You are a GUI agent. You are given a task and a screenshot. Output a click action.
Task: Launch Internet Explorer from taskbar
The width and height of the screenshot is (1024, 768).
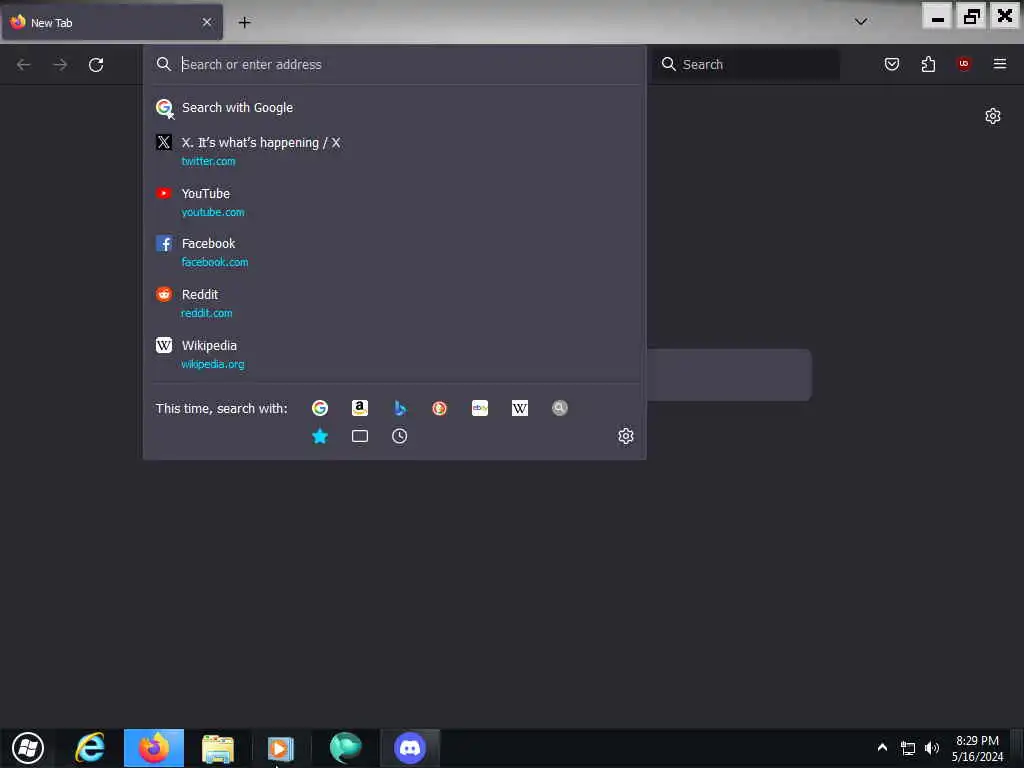click(x=90, y=748)
